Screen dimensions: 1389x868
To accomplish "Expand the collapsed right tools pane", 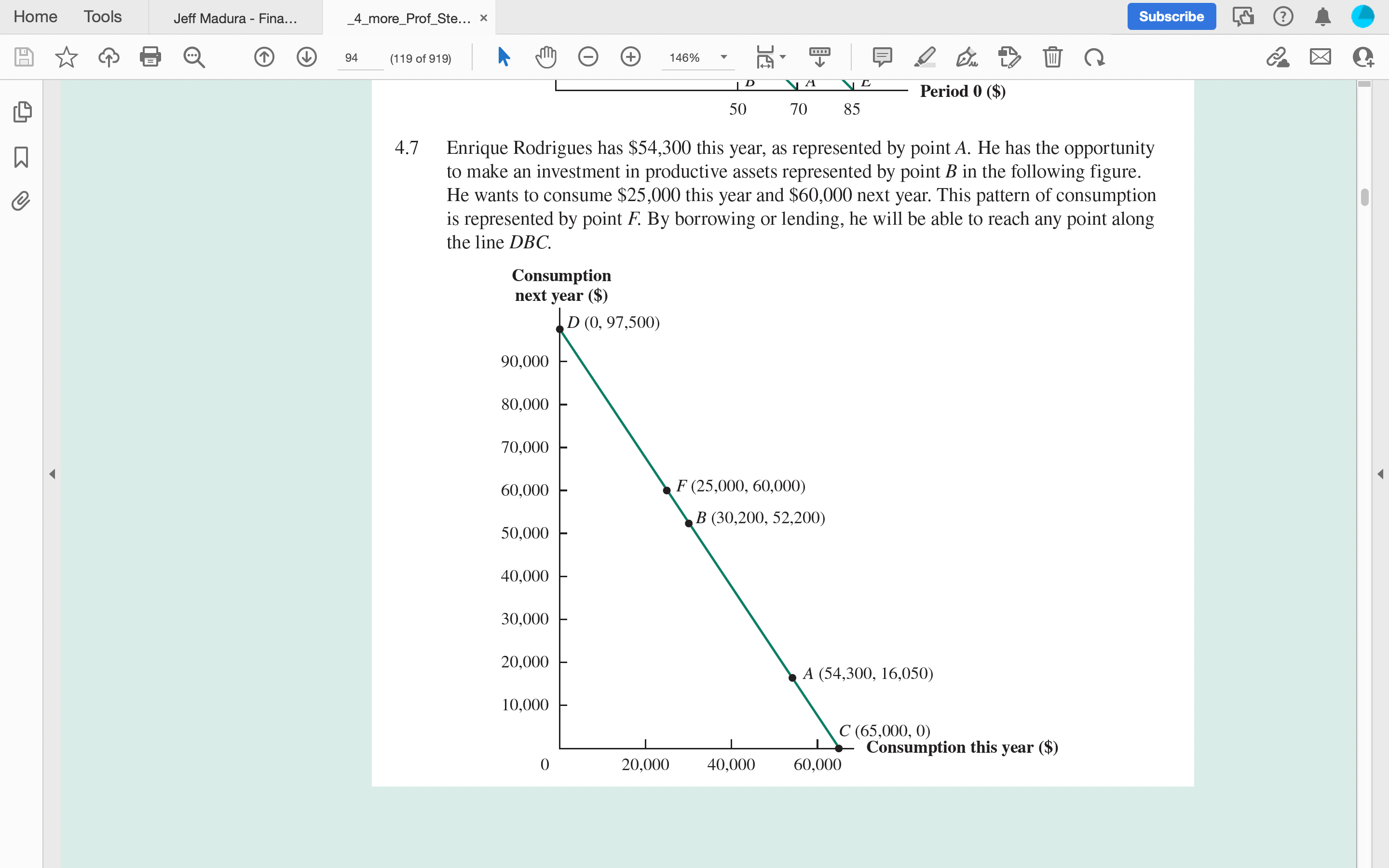I will 1380,474.
